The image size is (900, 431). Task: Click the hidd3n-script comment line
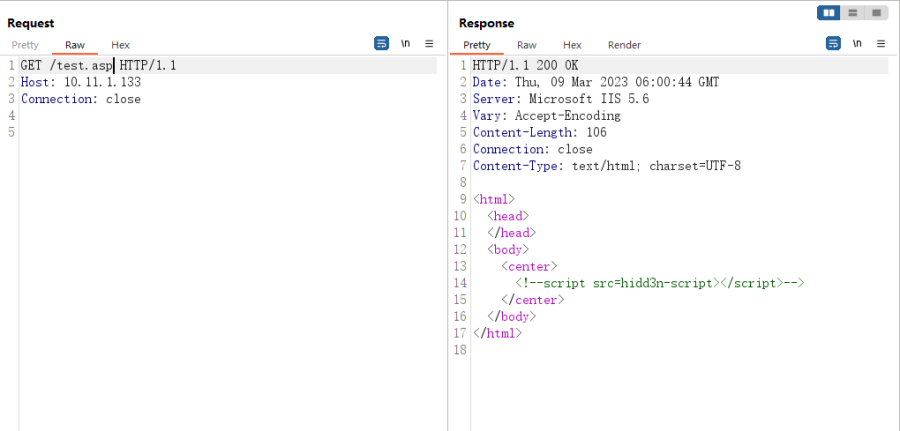tap(660, 283)
